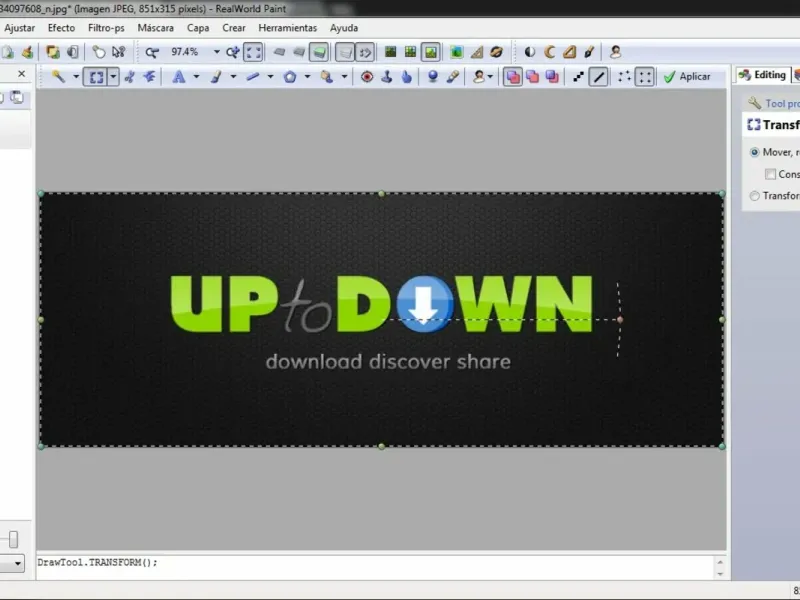Viewport: 800px width, 600px height.
Task: Toggle the jagged pixel line mode
Action: click(578, 77)
